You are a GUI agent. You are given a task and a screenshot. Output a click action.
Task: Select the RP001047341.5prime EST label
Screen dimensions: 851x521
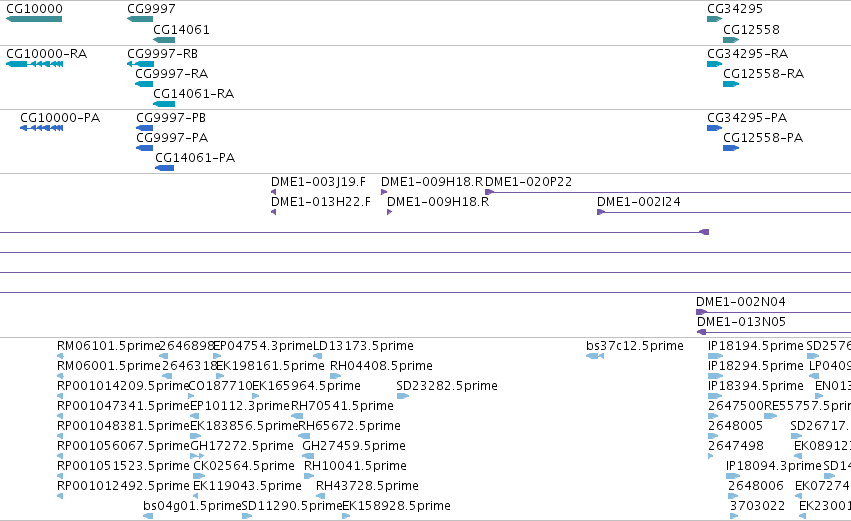(123, 406)
